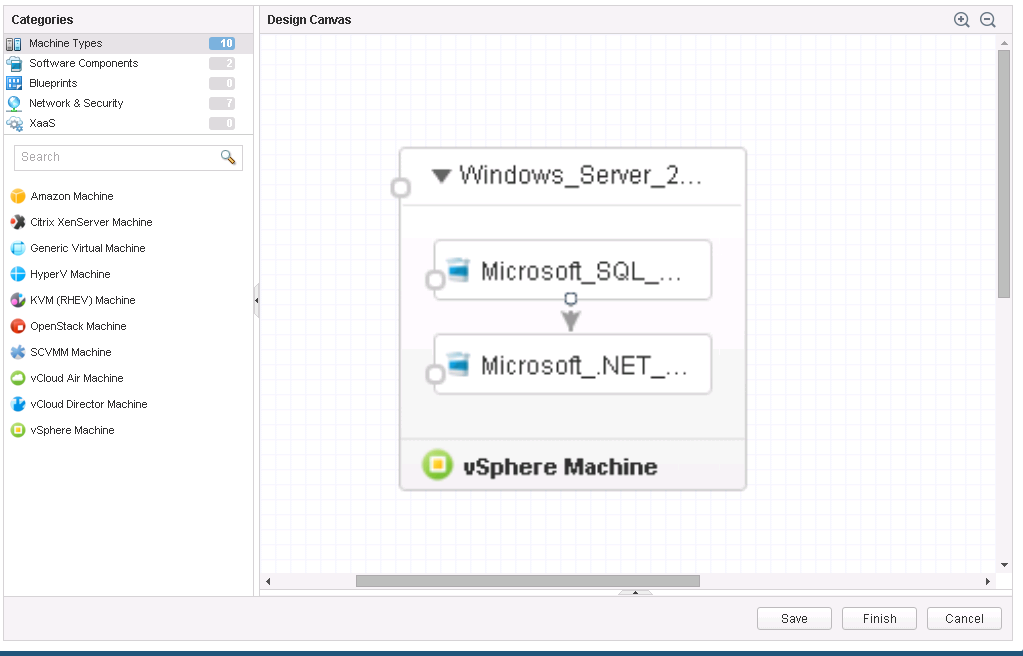Select the Machine Types category
The width and height of the screenshot is (1023, 656).
[129, 44]
